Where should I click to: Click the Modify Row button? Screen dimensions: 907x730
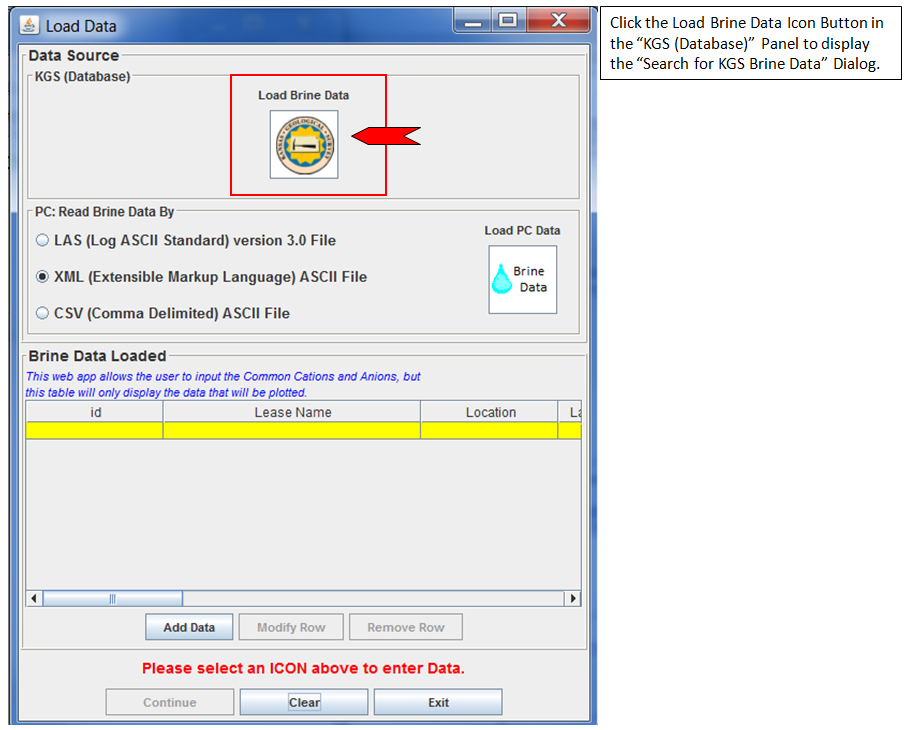291,627
